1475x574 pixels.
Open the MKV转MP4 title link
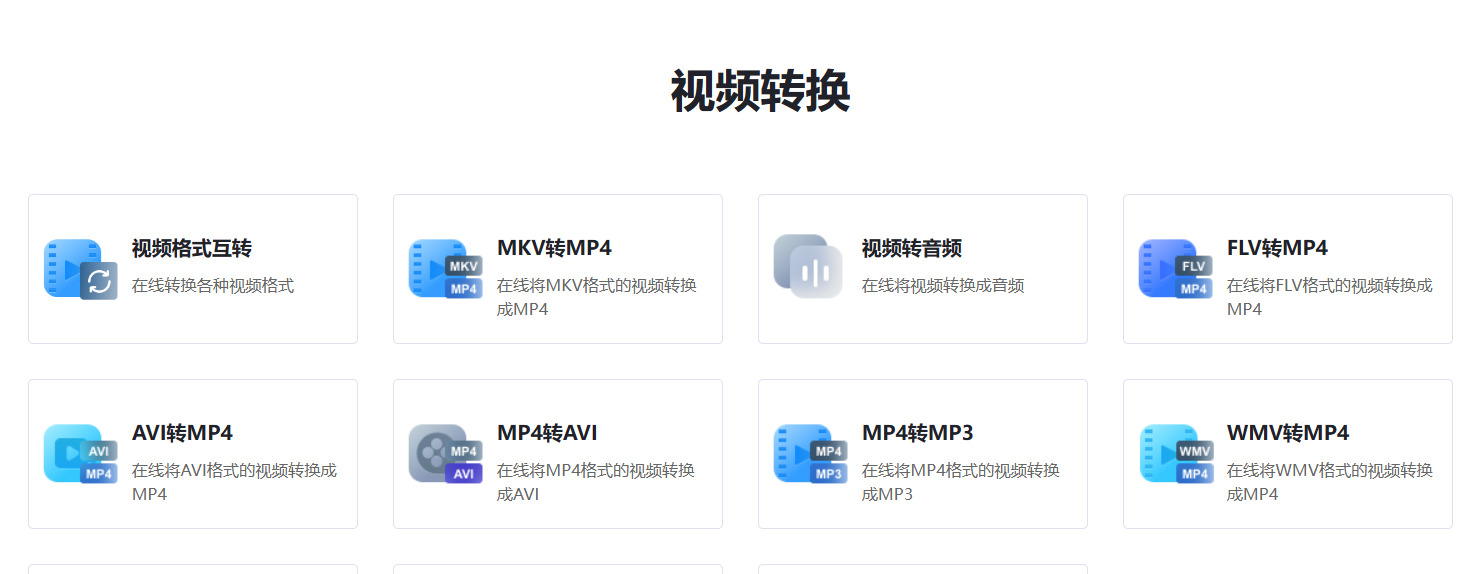[x=554, y=248]
